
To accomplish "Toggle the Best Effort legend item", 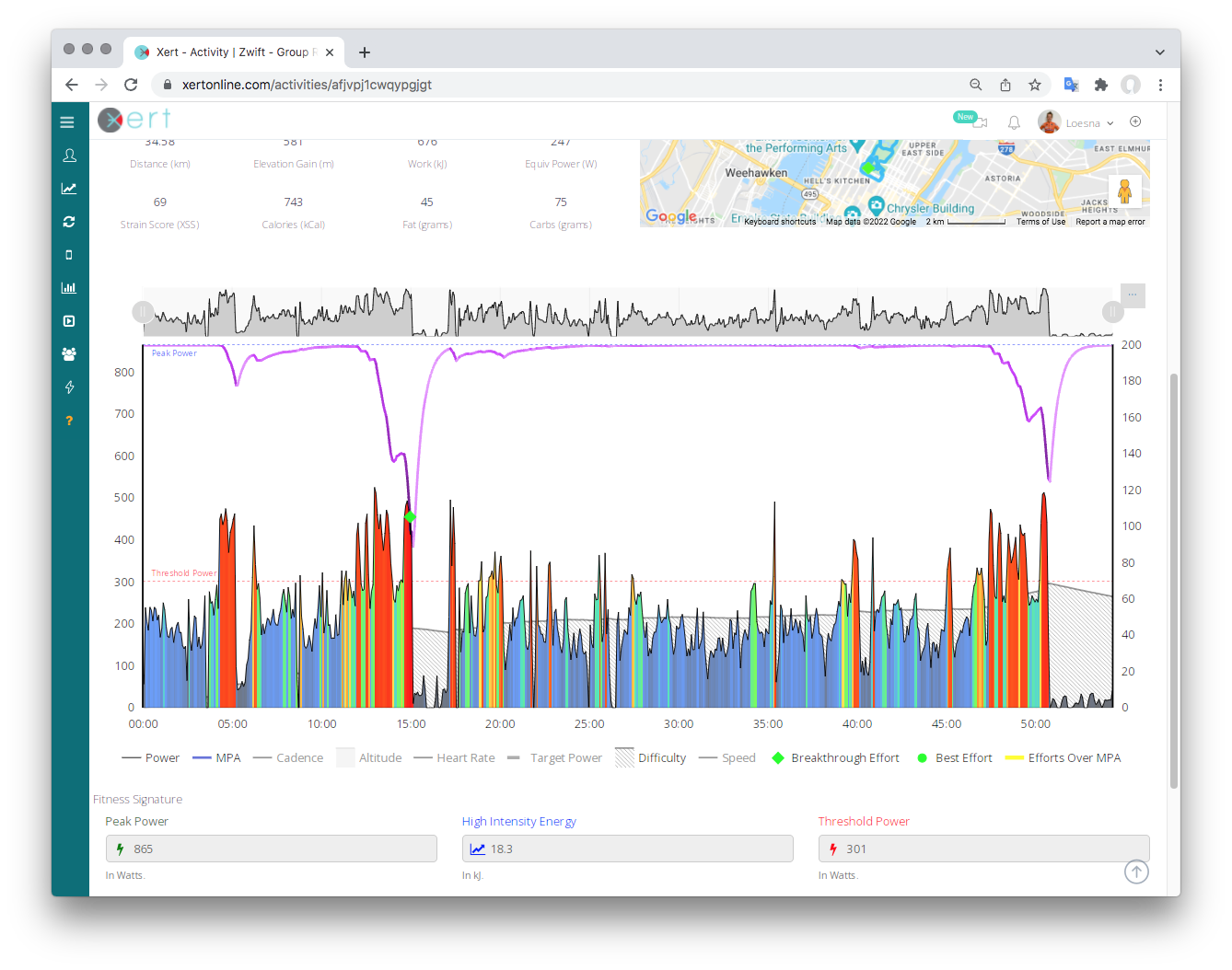I will tap(955, 758).
